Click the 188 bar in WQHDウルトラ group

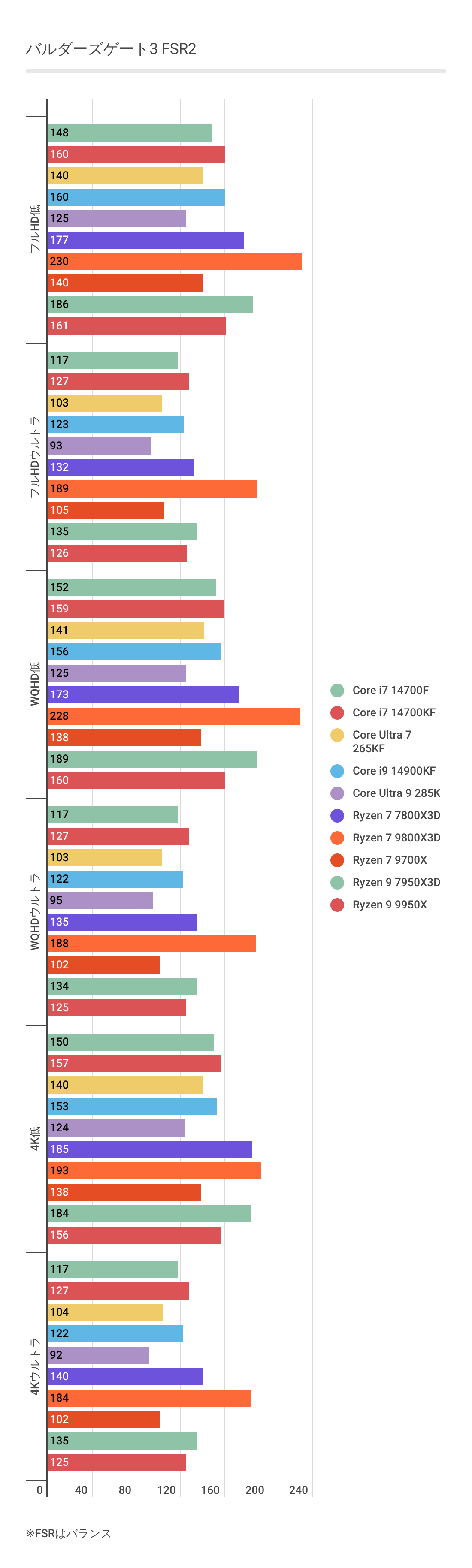tap(151, 944)
